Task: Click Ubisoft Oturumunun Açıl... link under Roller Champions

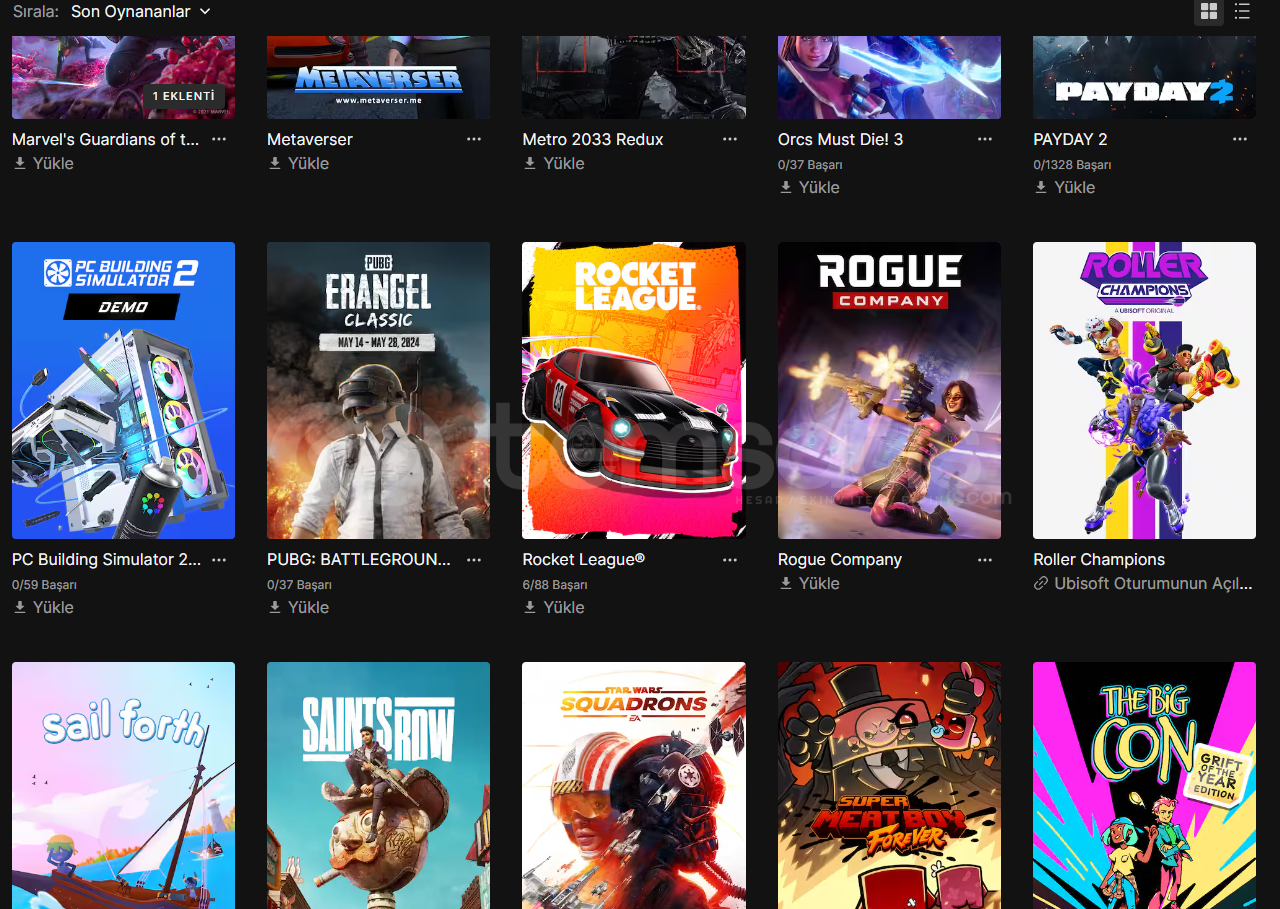Action: [x=1144, y=583]
